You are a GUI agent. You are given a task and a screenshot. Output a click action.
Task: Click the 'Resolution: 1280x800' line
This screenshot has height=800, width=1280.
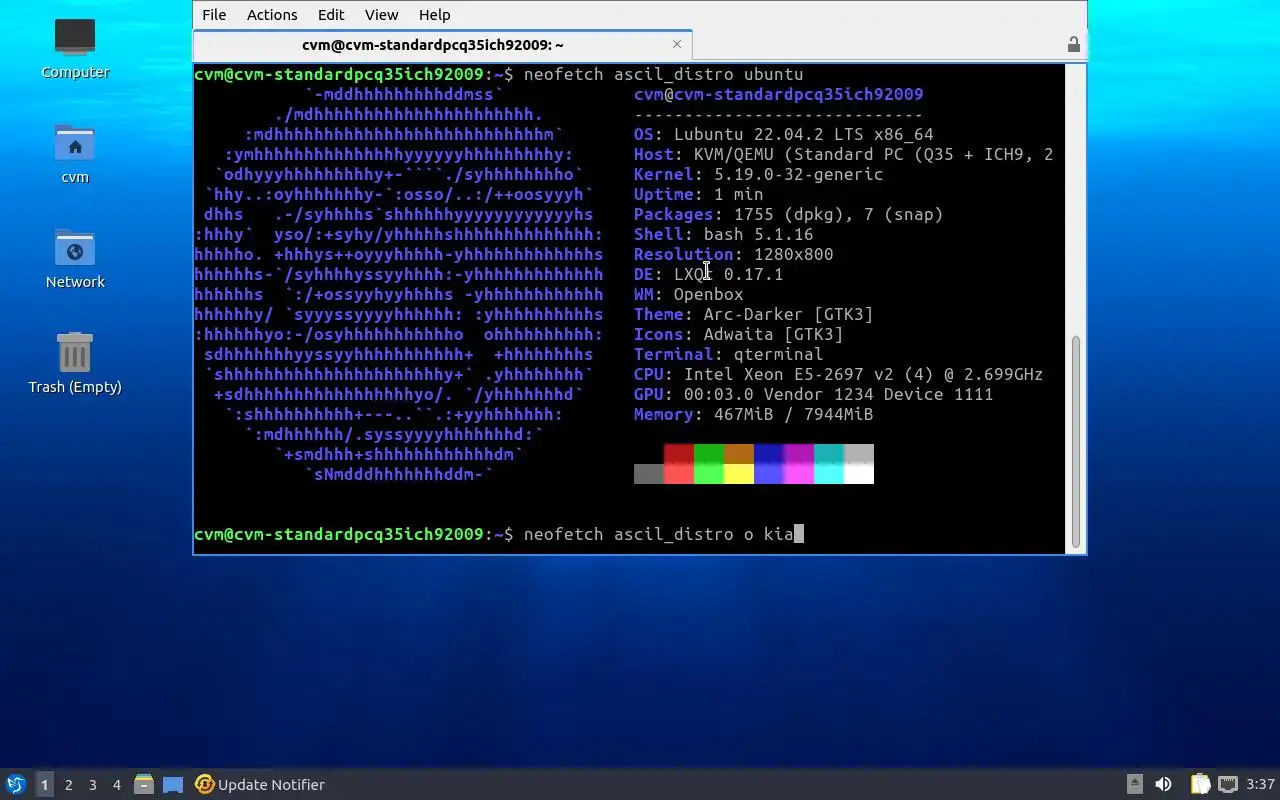pos(733,254)
